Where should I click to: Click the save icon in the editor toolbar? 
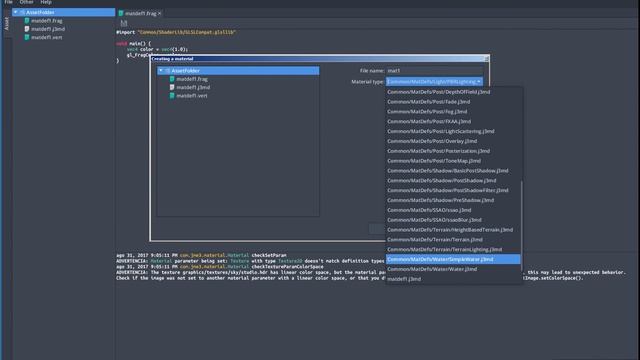[x=124, y=23]
